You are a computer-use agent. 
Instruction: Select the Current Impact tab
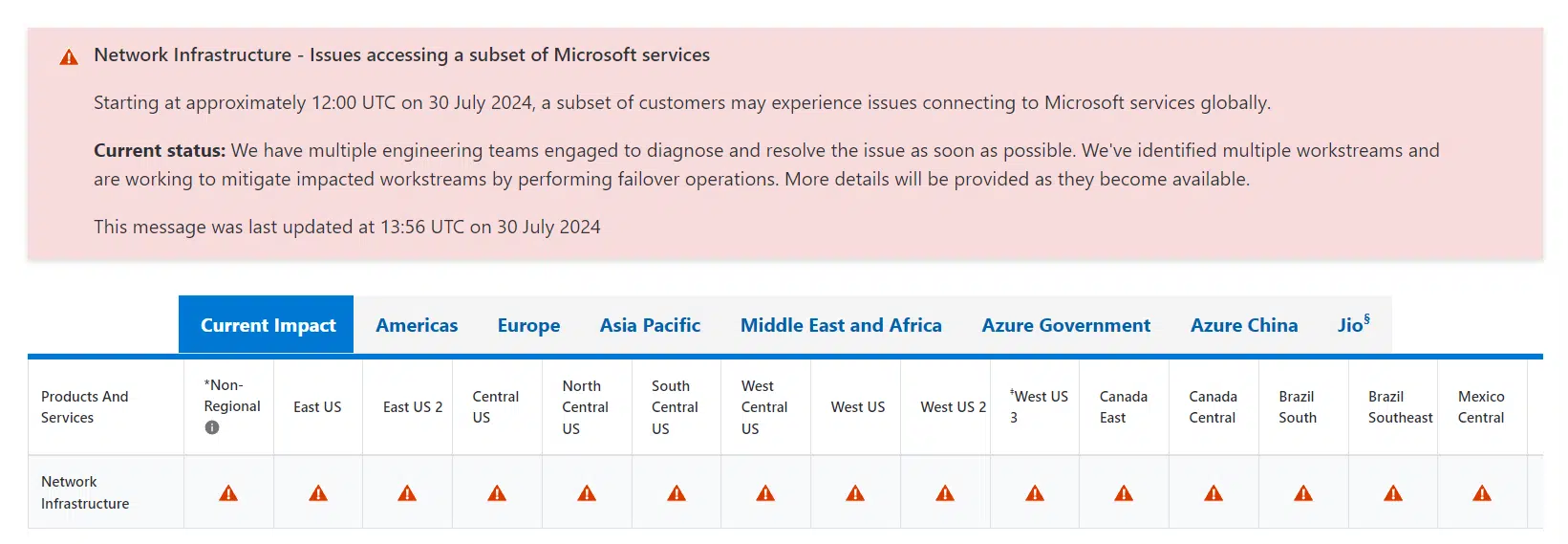pyautogui.click(x=268, y=325)
